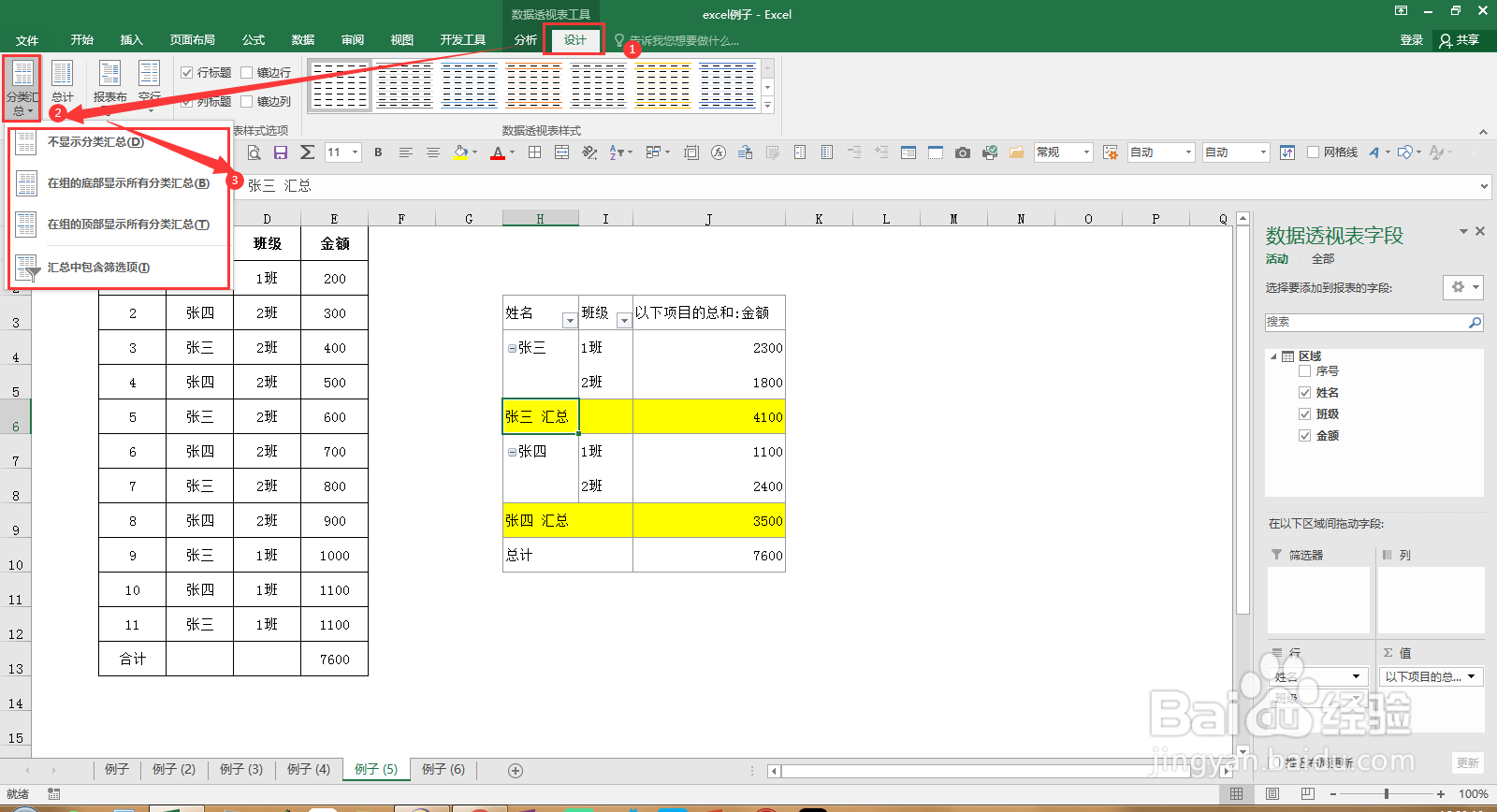Open the font size 11 dropdown
This screenshot has width=1497, height=812.
coord(355,152)
